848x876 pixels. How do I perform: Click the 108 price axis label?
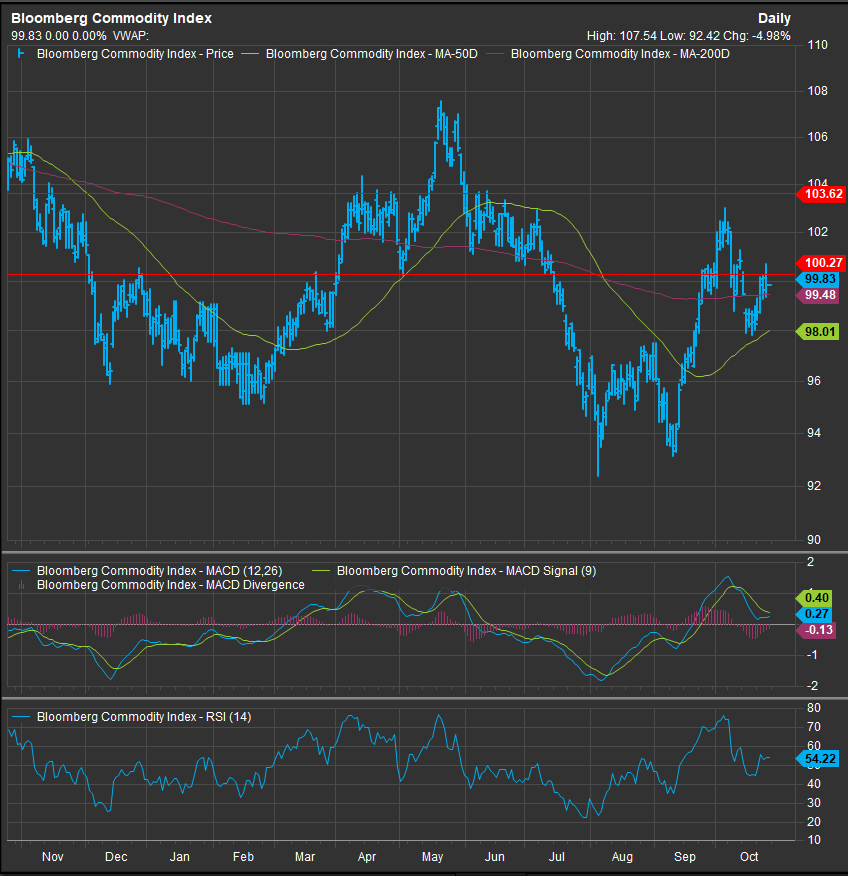818,91
